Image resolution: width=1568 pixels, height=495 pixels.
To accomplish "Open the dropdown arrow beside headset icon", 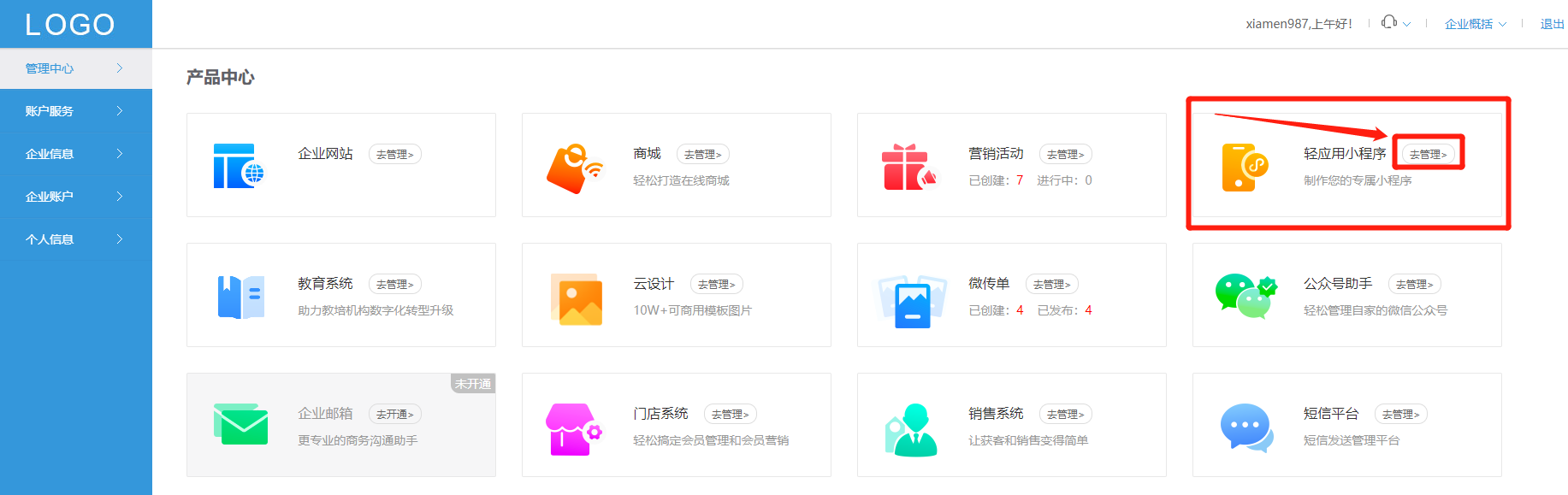I will point(1406,24).
